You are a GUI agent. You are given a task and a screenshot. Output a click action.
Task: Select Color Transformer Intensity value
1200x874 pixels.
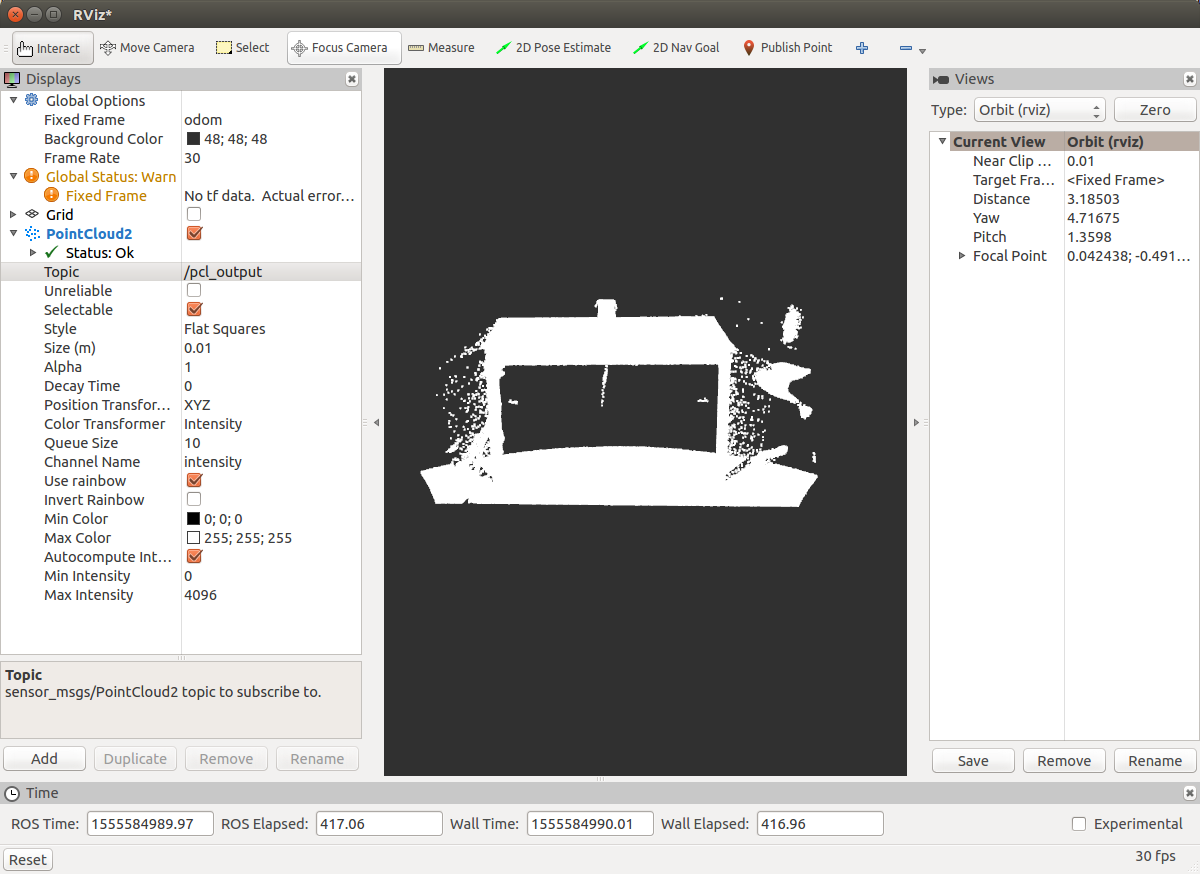tap(213, 423)
